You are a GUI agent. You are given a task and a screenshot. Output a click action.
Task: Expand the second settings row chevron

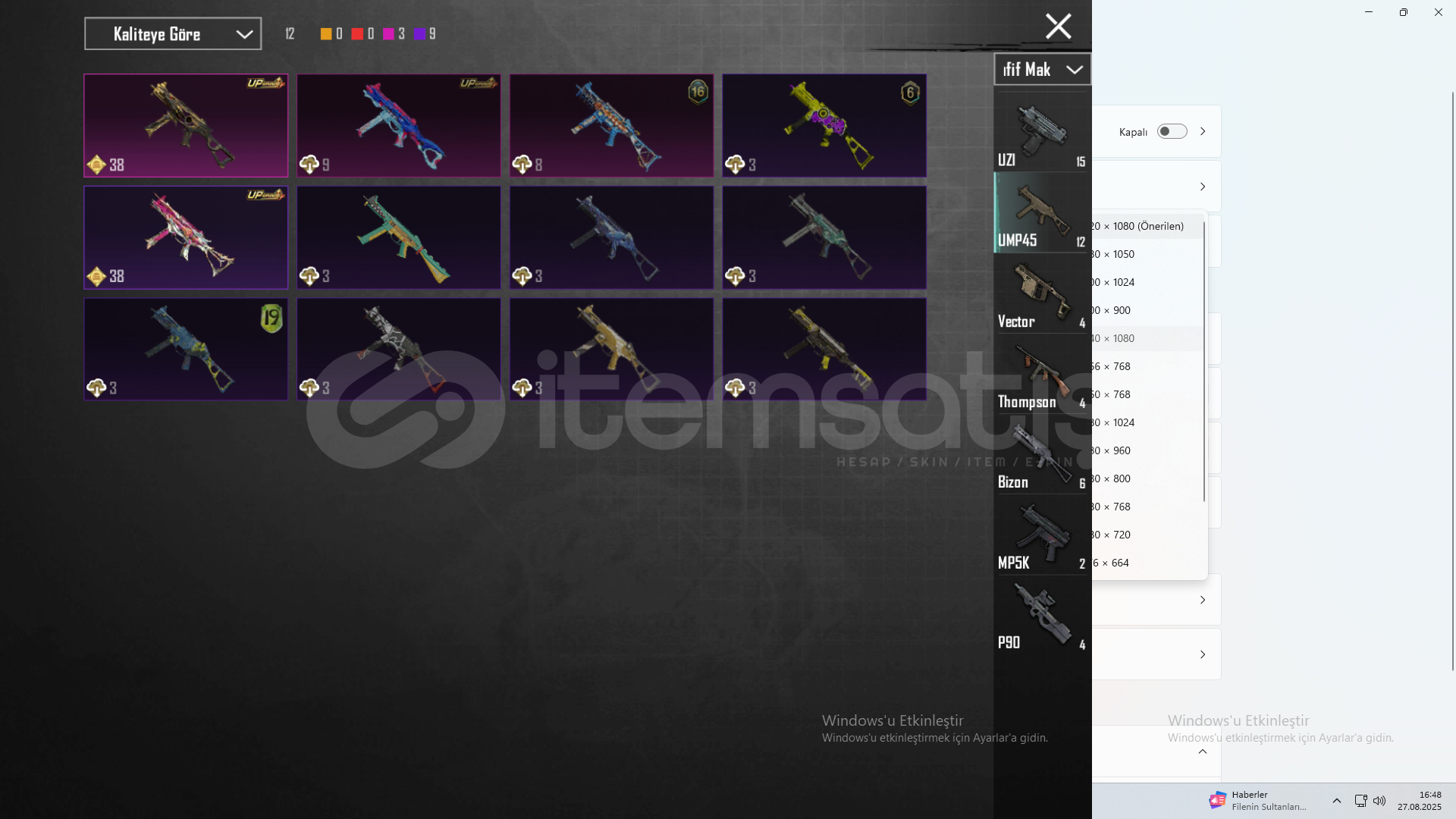[1203, 187]
